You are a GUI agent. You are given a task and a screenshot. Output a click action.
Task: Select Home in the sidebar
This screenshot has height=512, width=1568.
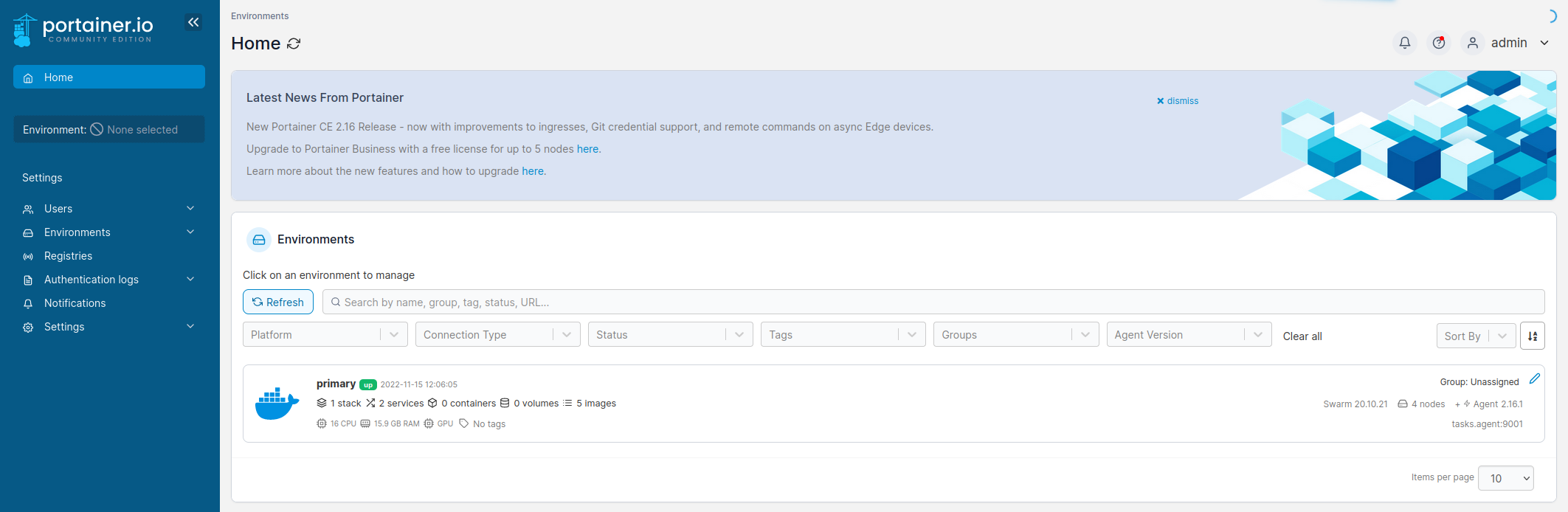point(108,77)
